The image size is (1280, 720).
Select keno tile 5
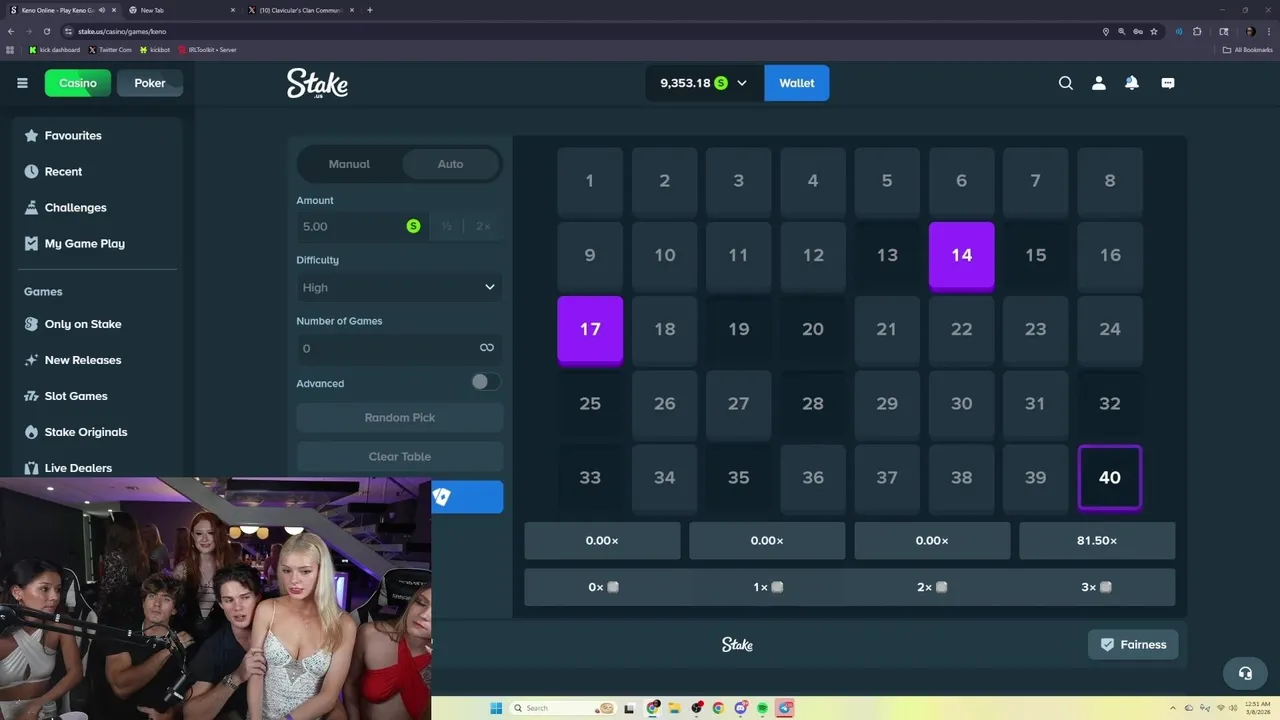(887, 181)
